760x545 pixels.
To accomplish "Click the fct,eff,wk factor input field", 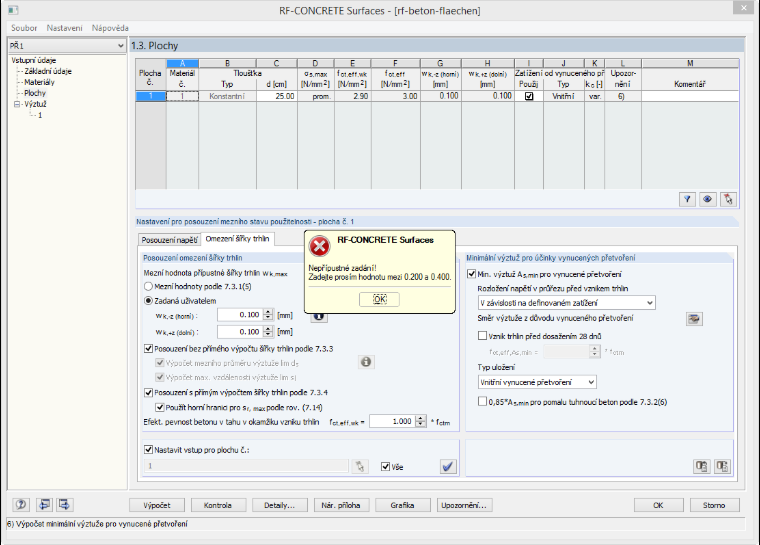I will point(393,421).
